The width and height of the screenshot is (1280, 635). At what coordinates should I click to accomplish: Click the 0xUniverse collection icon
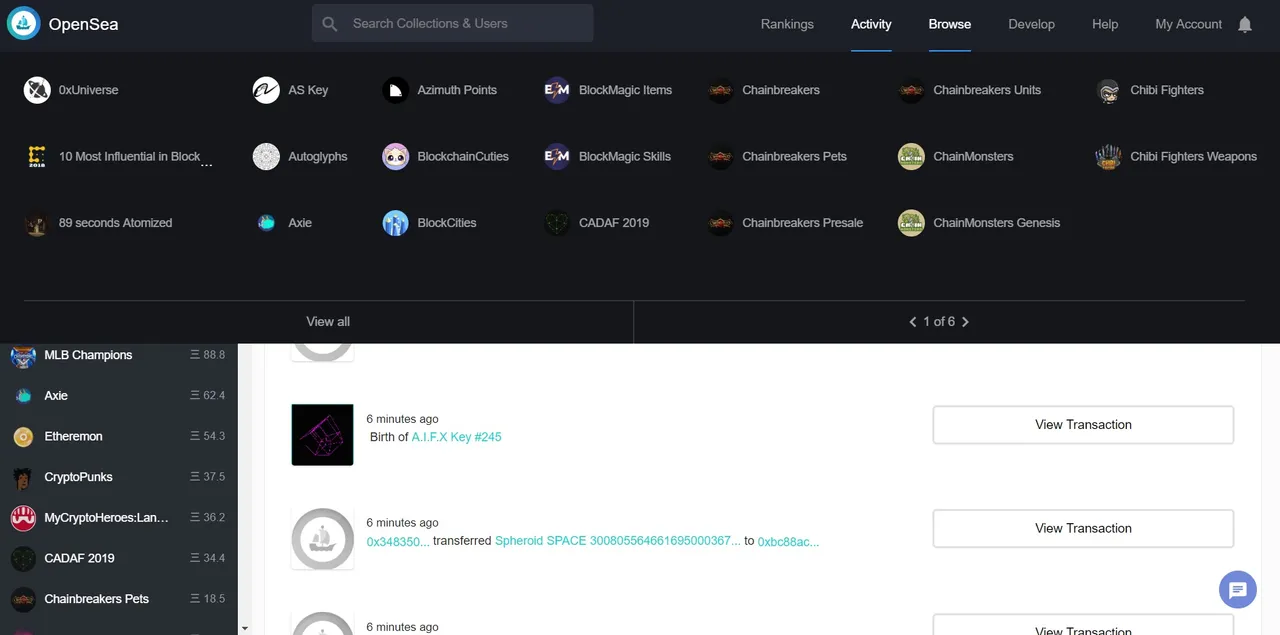tap(37, 90)
